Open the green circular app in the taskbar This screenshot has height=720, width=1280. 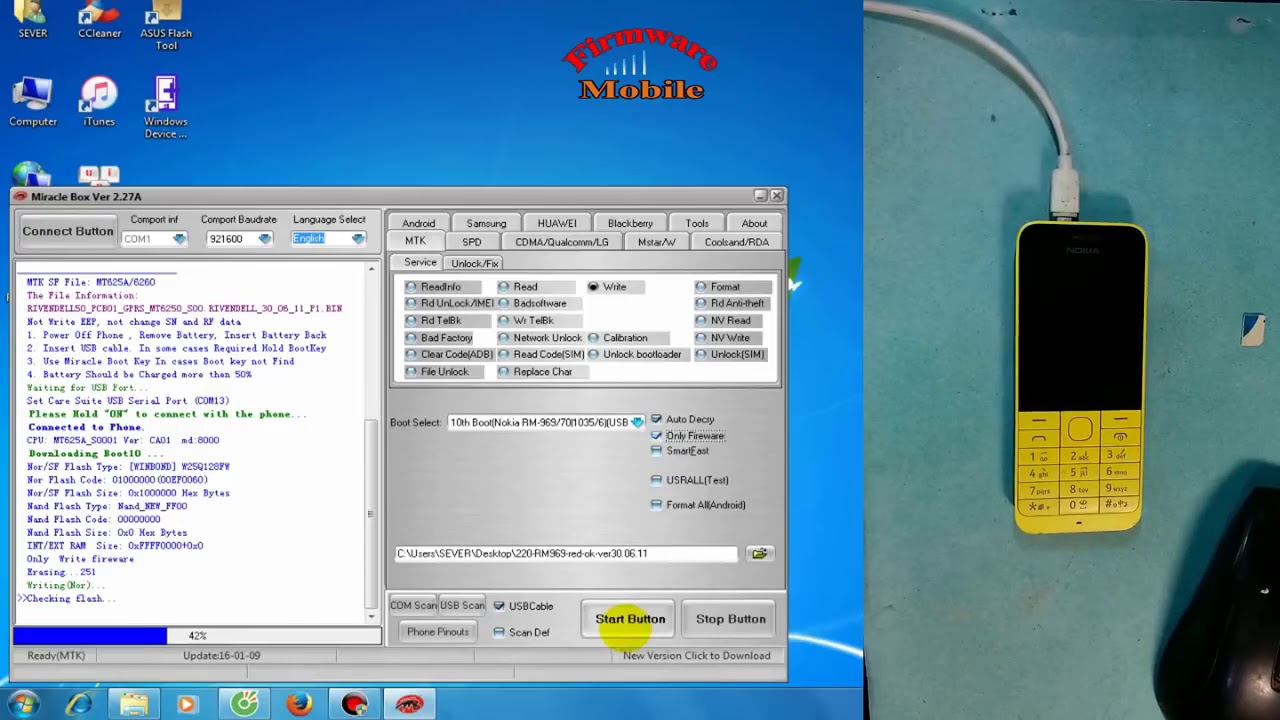244,704
